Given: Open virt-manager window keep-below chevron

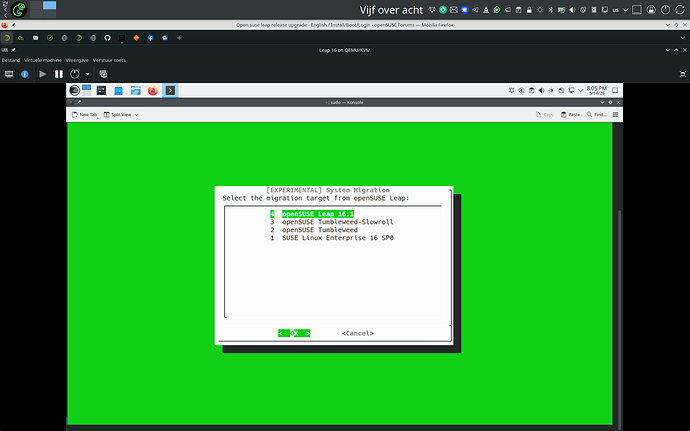Looking at the screenshot, I should point(668,50).
